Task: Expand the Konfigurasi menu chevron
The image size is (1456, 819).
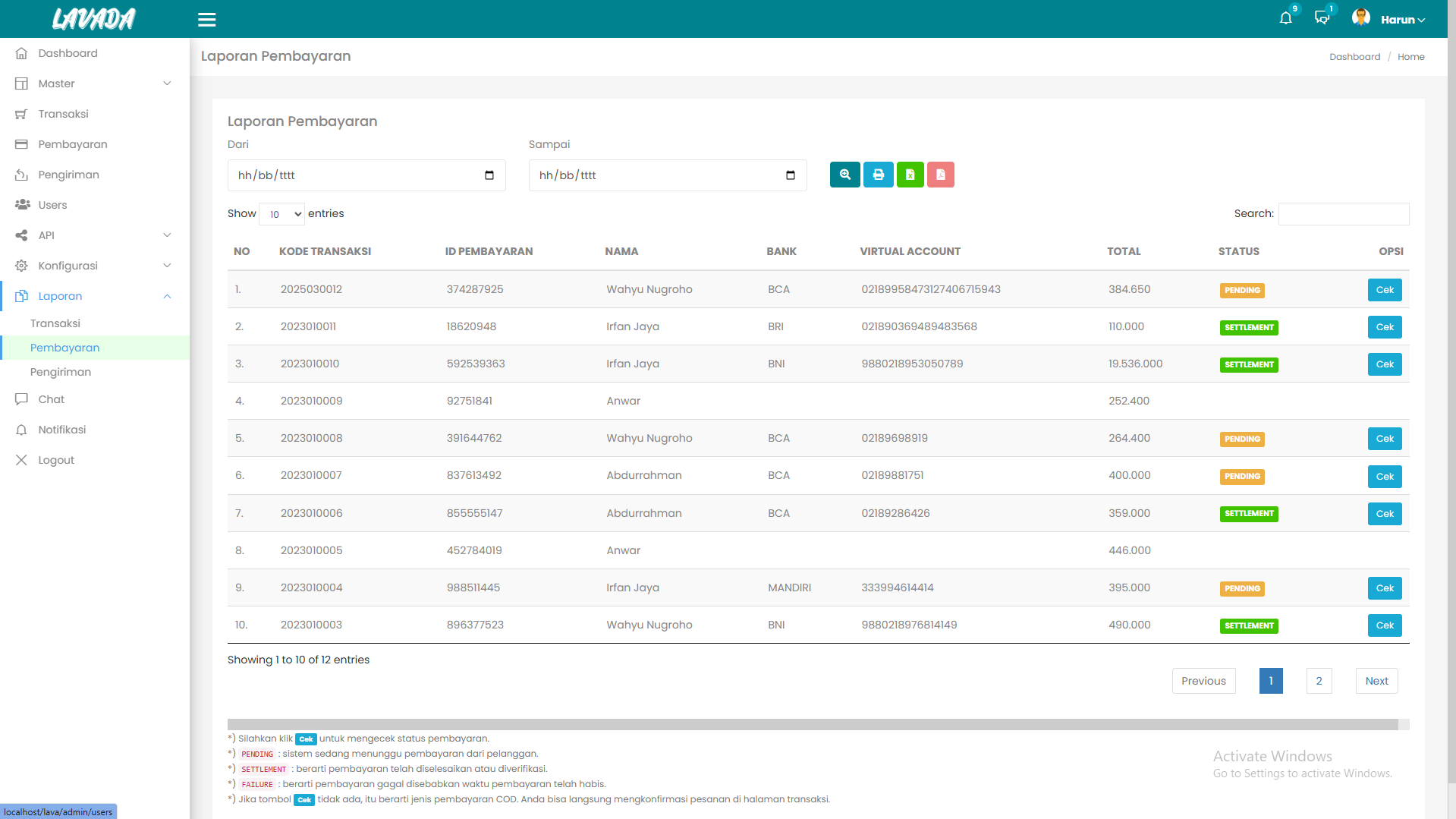Action: (x=167, y=266)
